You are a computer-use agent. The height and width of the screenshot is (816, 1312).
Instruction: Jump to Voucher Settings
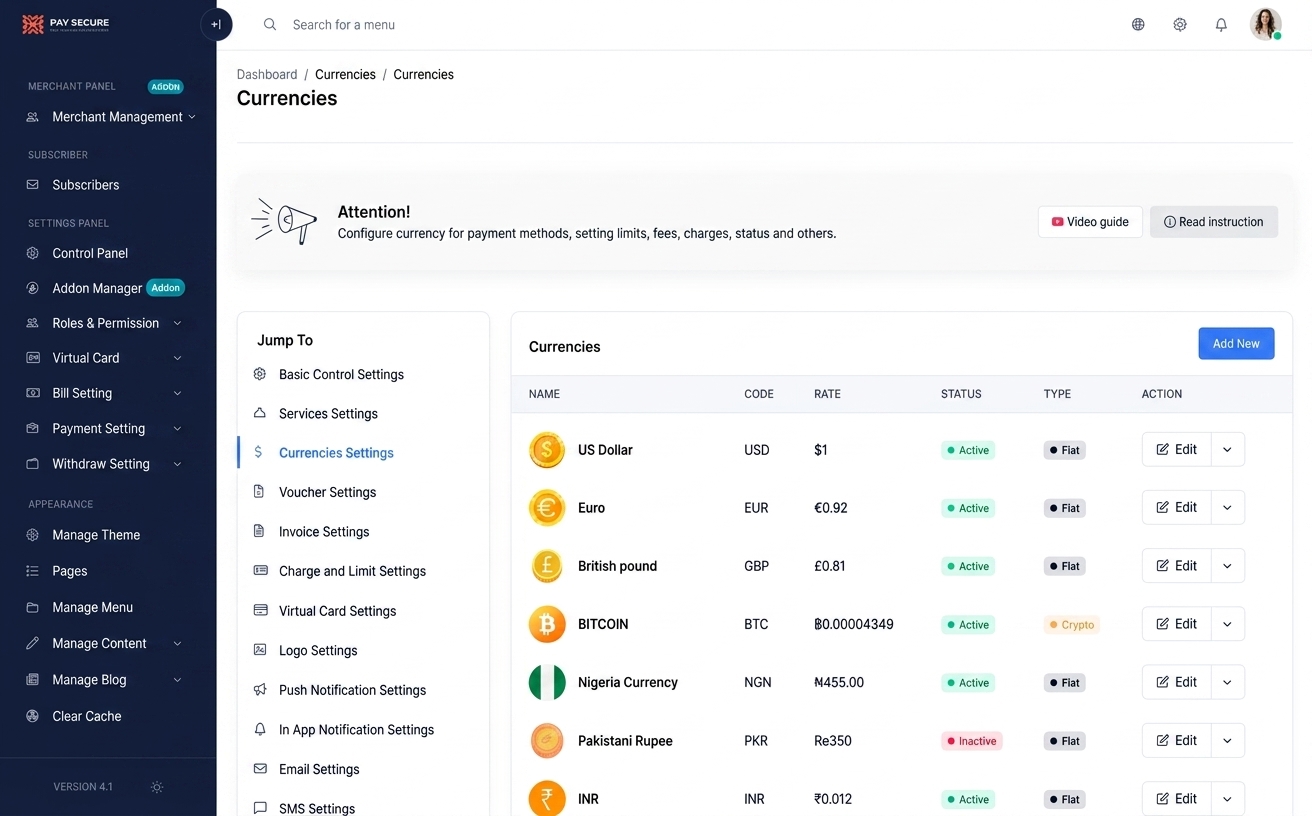(x=327, y=492)
